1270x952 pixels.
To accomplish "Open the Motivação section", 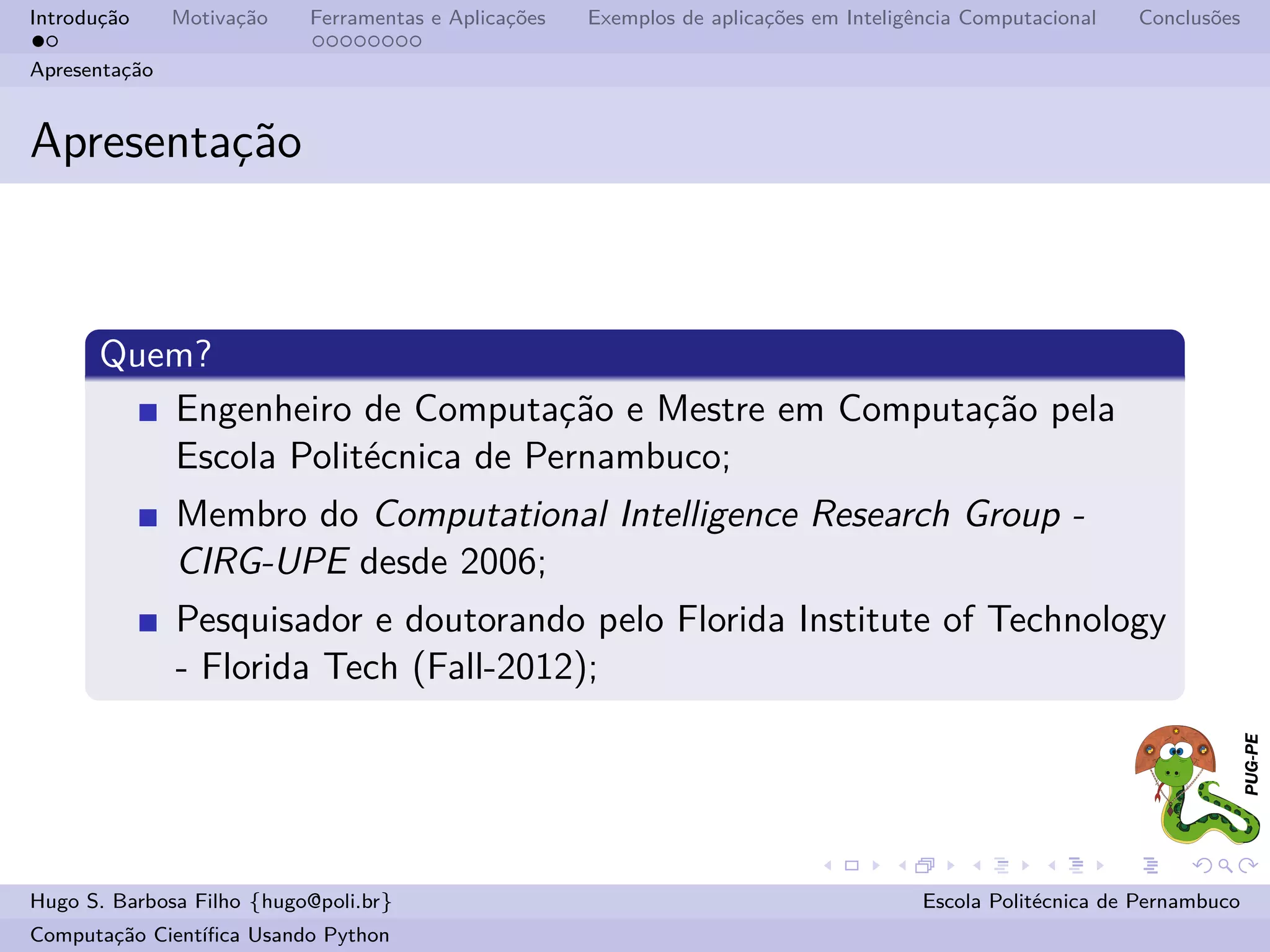I will [x=220, y=18].
